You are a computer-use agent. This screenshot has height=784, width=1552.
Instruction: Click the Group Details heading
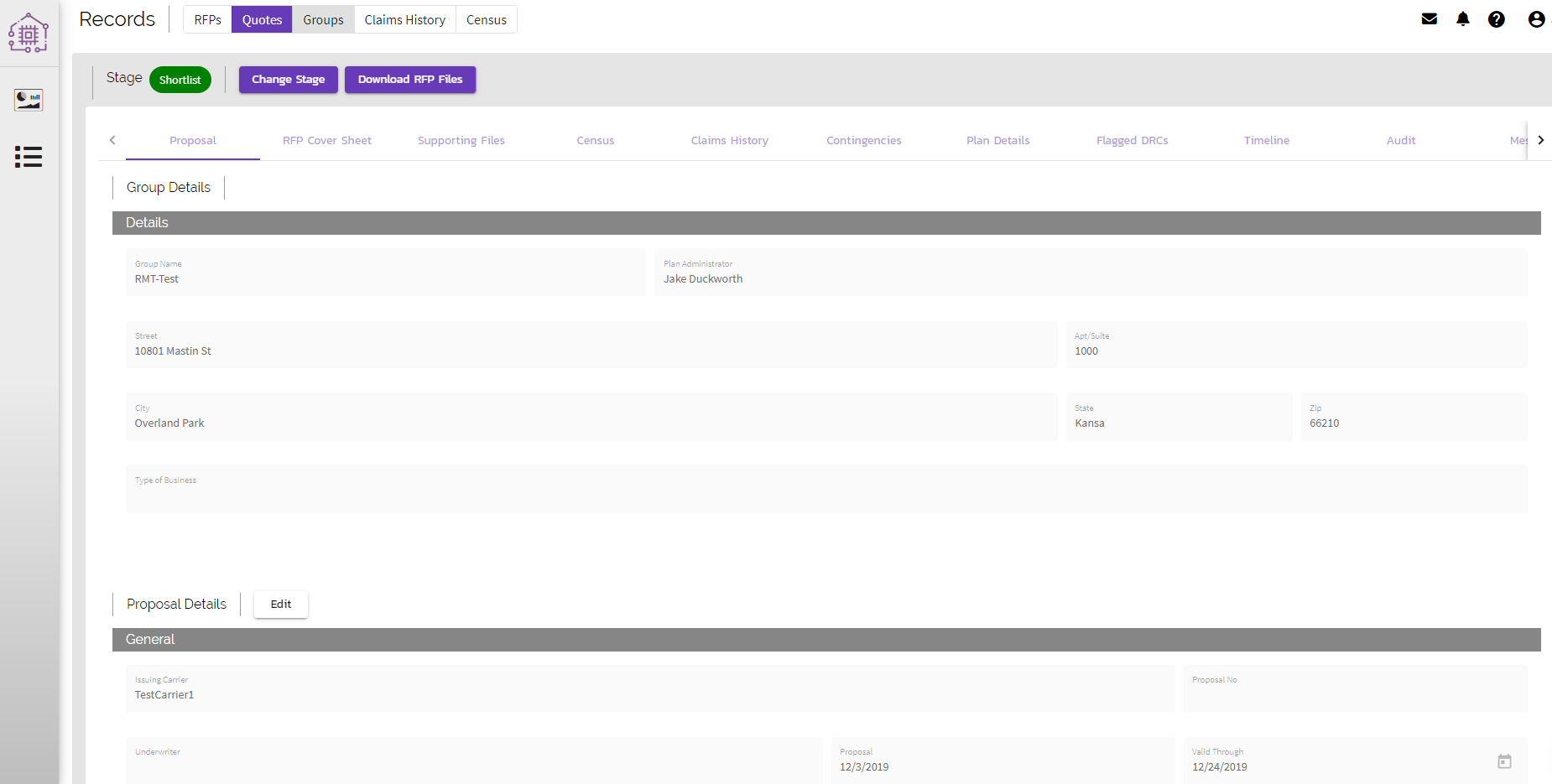coord(169,188)
